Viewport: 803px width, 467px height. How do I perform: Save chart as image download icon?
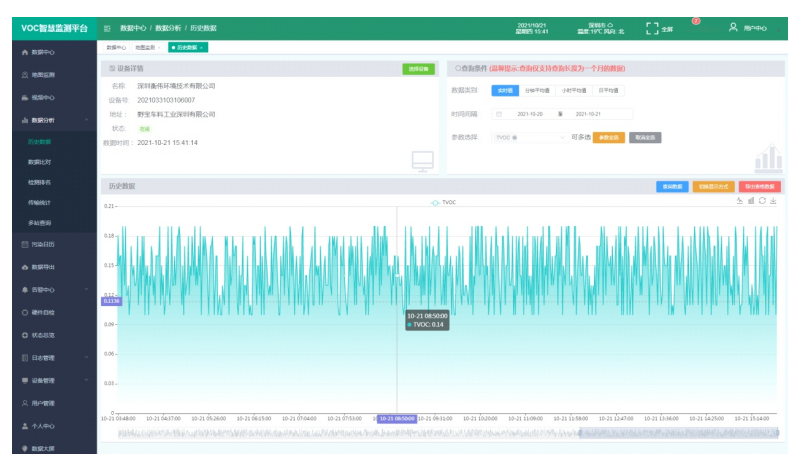[x=773, y=201]
